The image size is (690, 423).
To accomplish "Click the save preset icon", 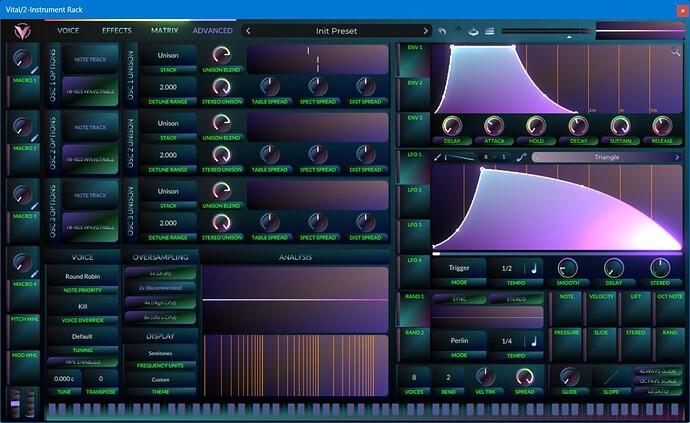I will click(473, 31).
